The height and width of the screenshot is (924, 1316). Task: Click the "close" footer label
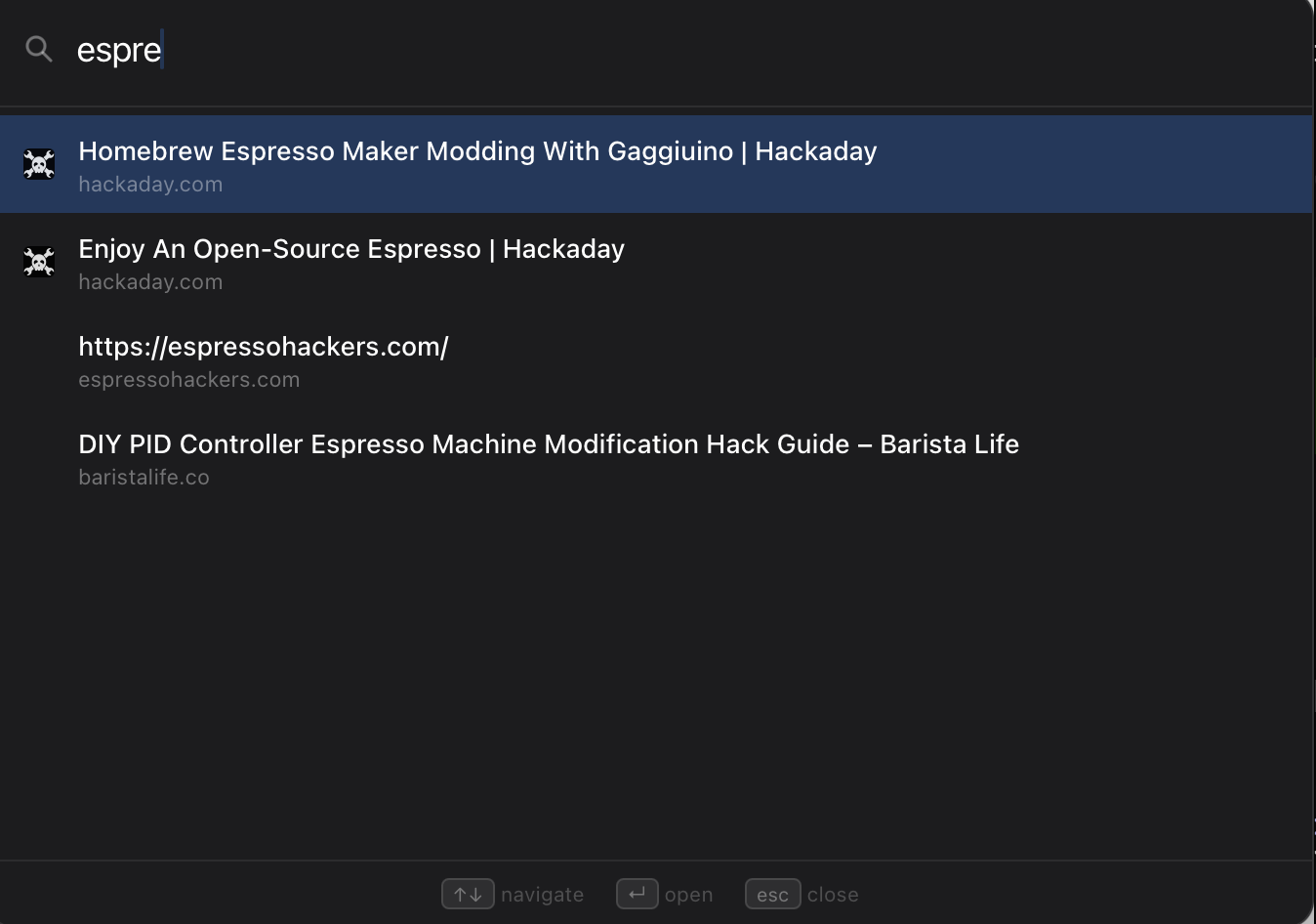coord(833,895)
